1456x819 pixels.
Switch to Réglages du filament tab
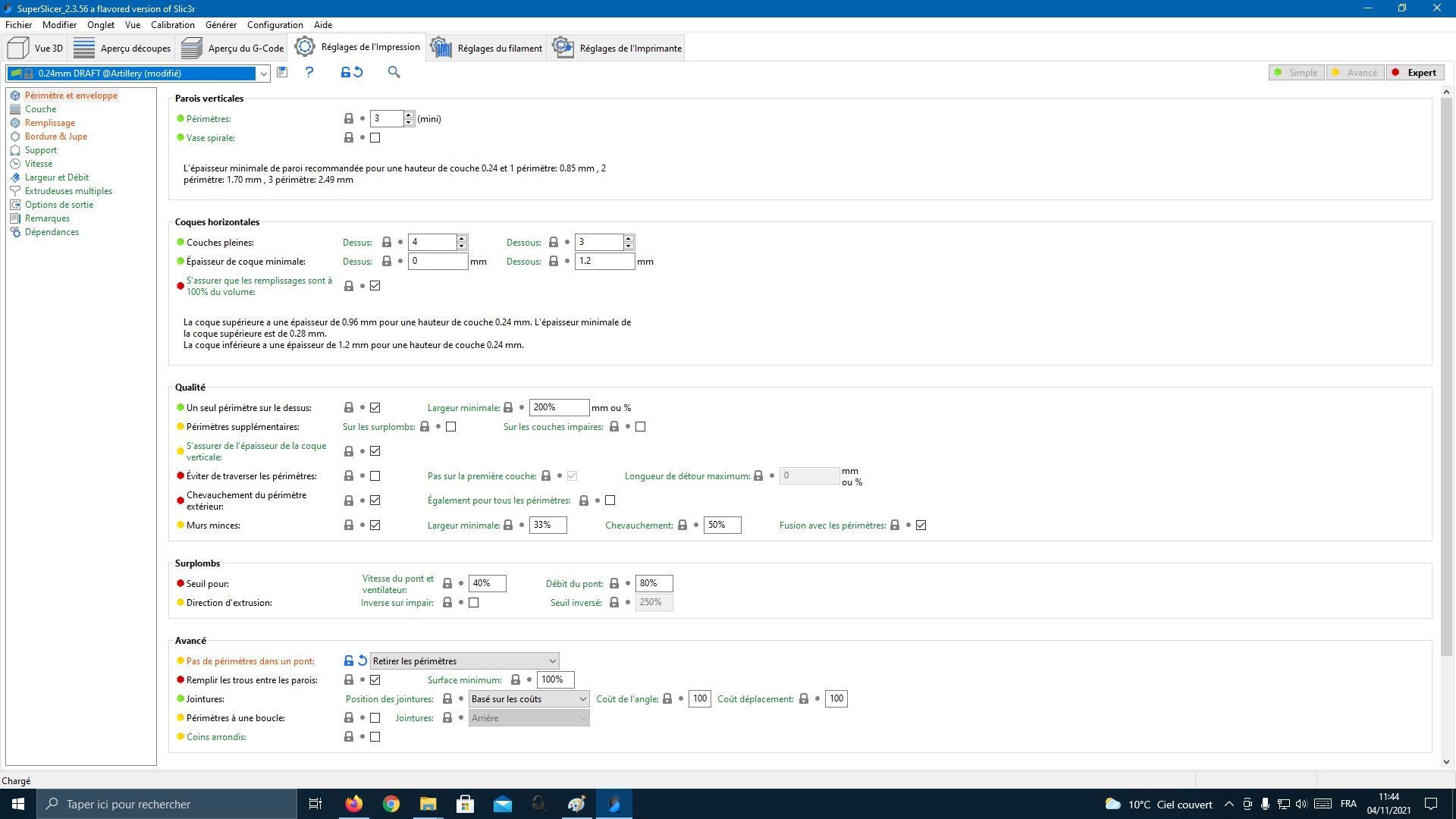486,48
